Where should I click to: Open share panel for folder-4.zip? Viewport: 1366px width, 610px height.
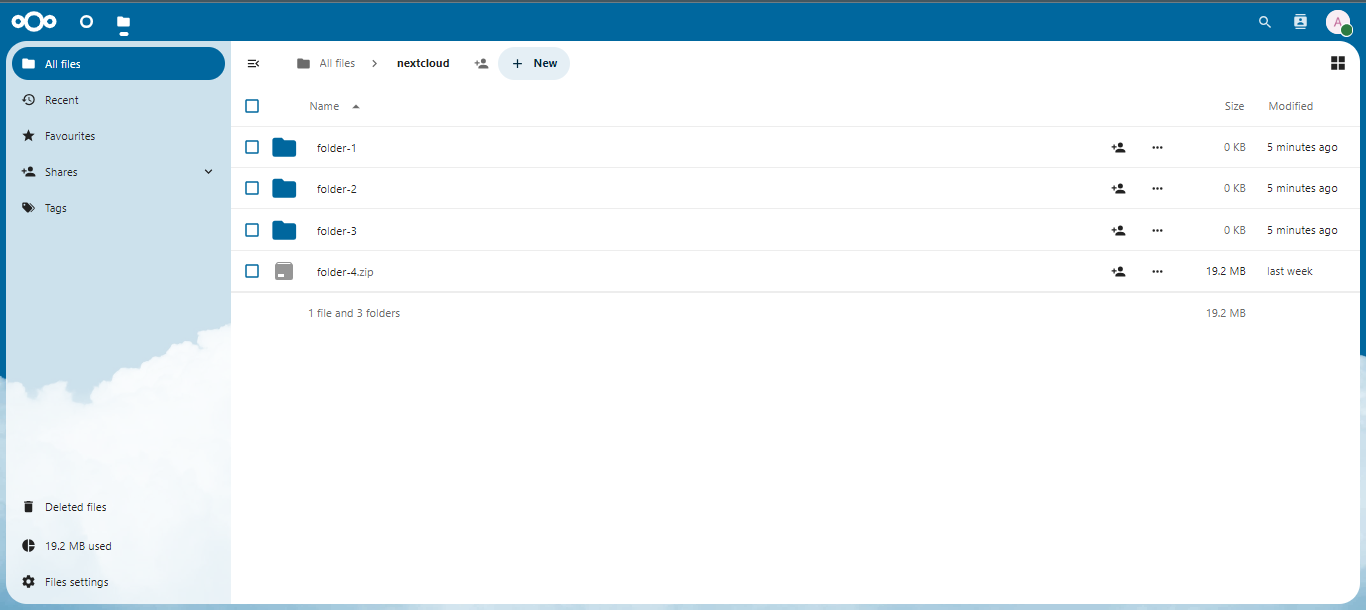click(x=1118, y=271)
